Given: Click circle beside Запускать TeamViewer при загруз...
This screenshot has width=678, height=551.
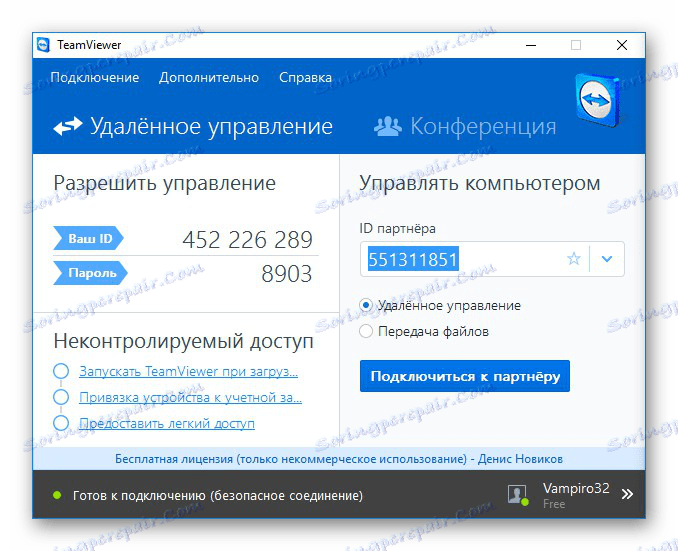Looking at the screenshot, I should (x=61, y=371).
